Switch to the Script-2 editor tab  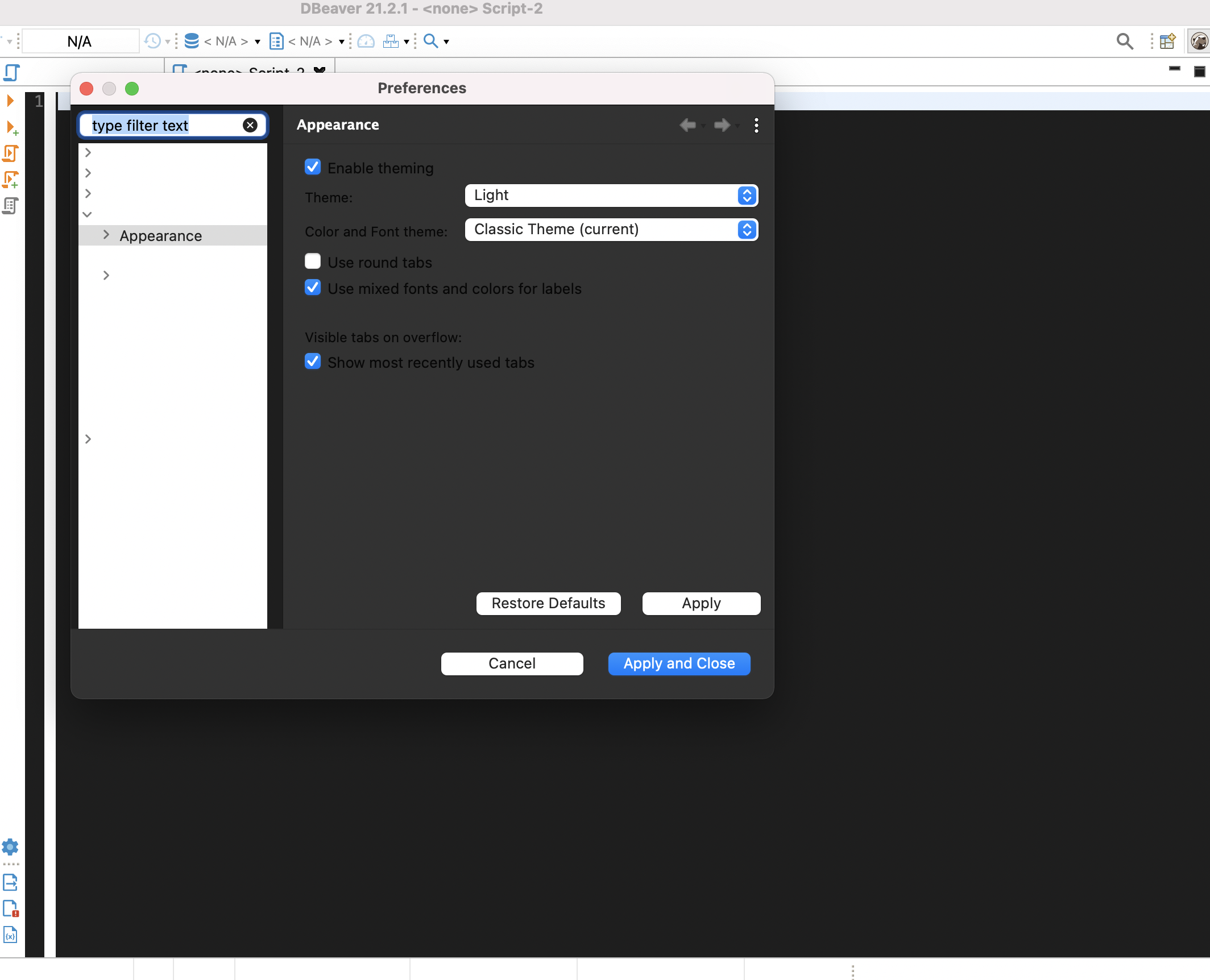point(245,72)
